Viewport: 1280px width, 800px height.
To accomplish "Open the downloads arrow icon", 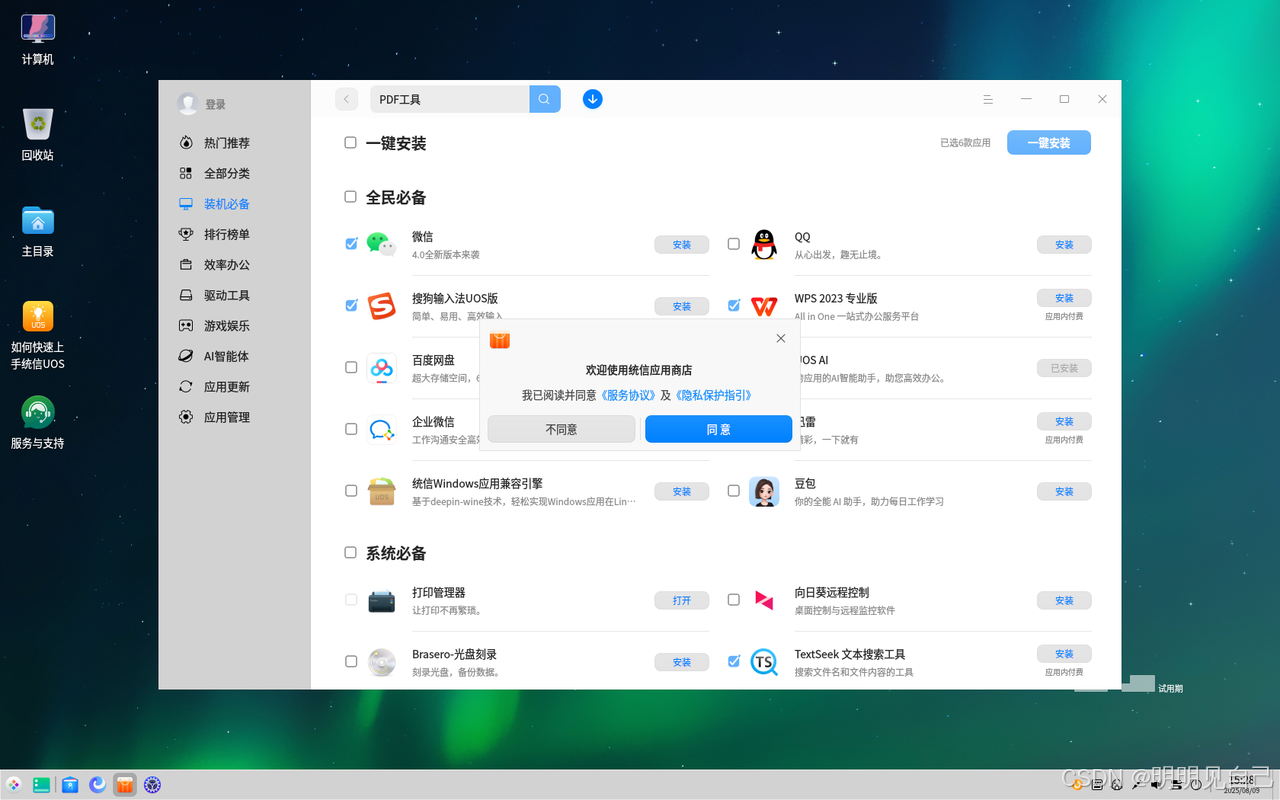I will 592,99.
